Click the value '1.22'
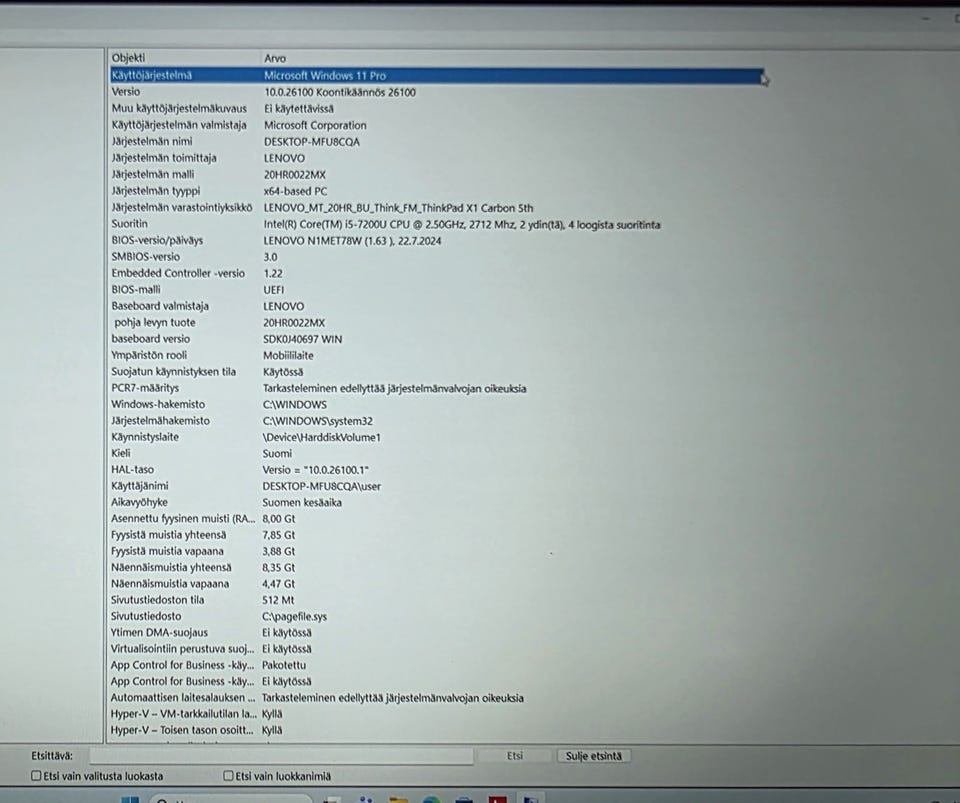The height and width of the screenshot is (803, 960). (x=273, y=274)
